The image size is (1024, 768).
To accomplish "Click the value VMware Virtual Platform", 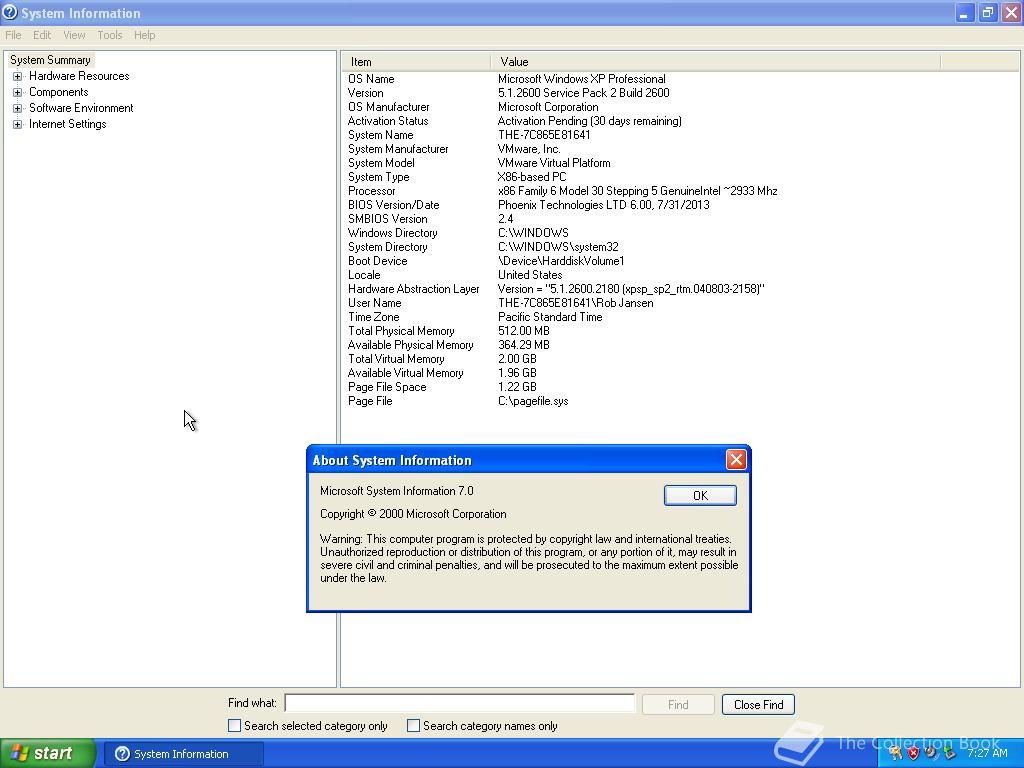I will coord(554,163).
